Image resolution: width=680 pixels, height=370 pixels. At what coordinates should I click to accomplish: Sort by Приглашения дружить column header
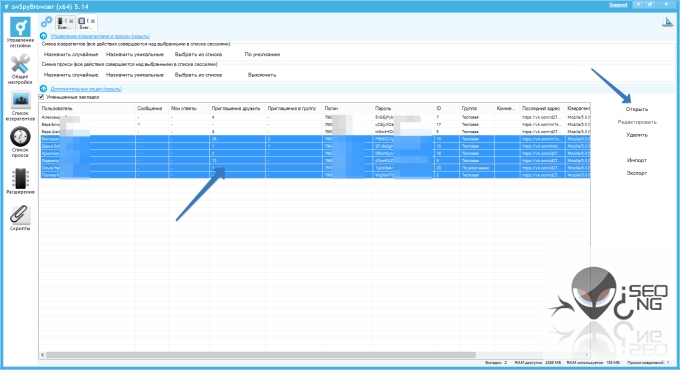pyautogui.click(x=237, y=108)
